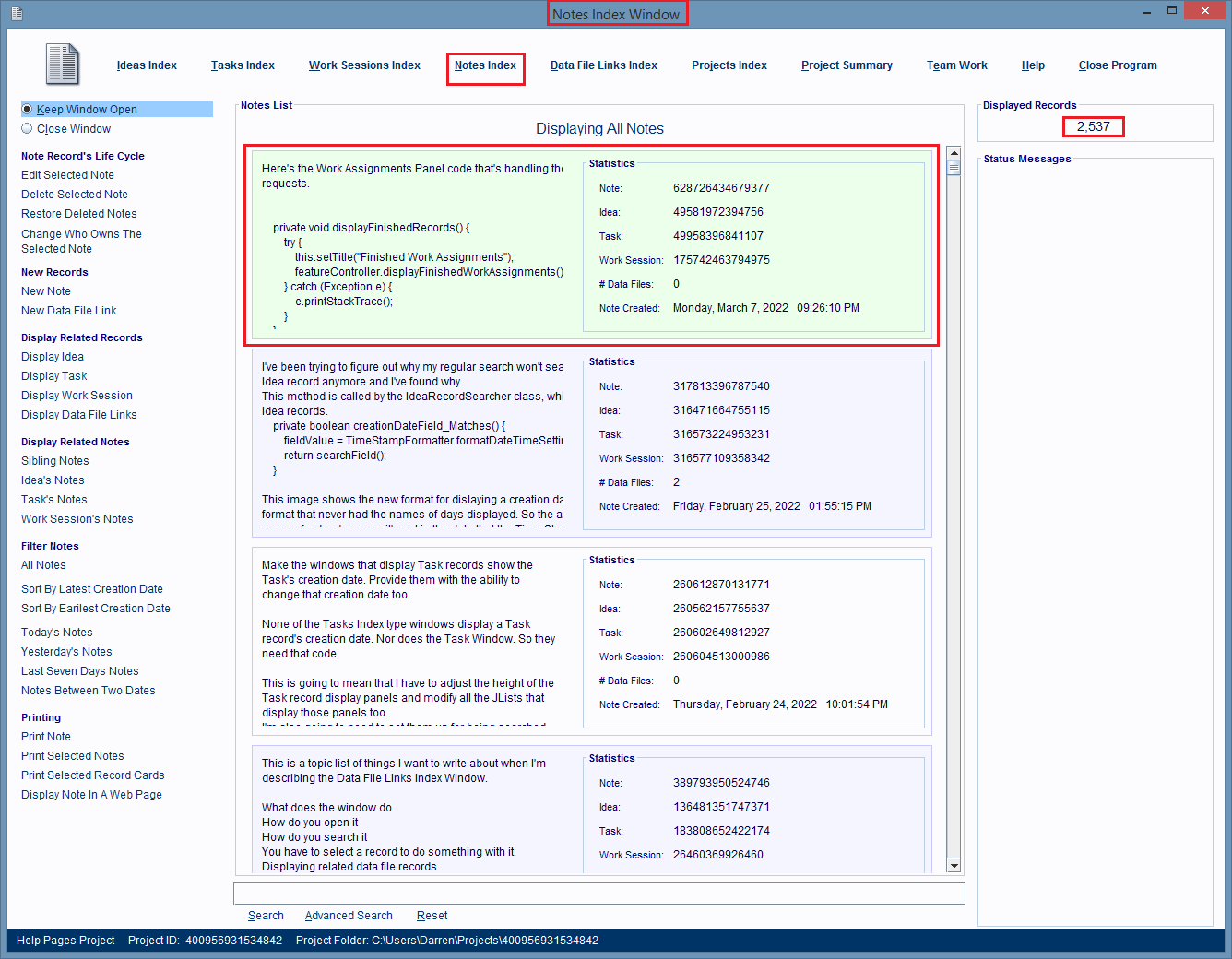Click Display Data File Links
The width and height of the screenshot is (1232, 959).
pos(78,415)
